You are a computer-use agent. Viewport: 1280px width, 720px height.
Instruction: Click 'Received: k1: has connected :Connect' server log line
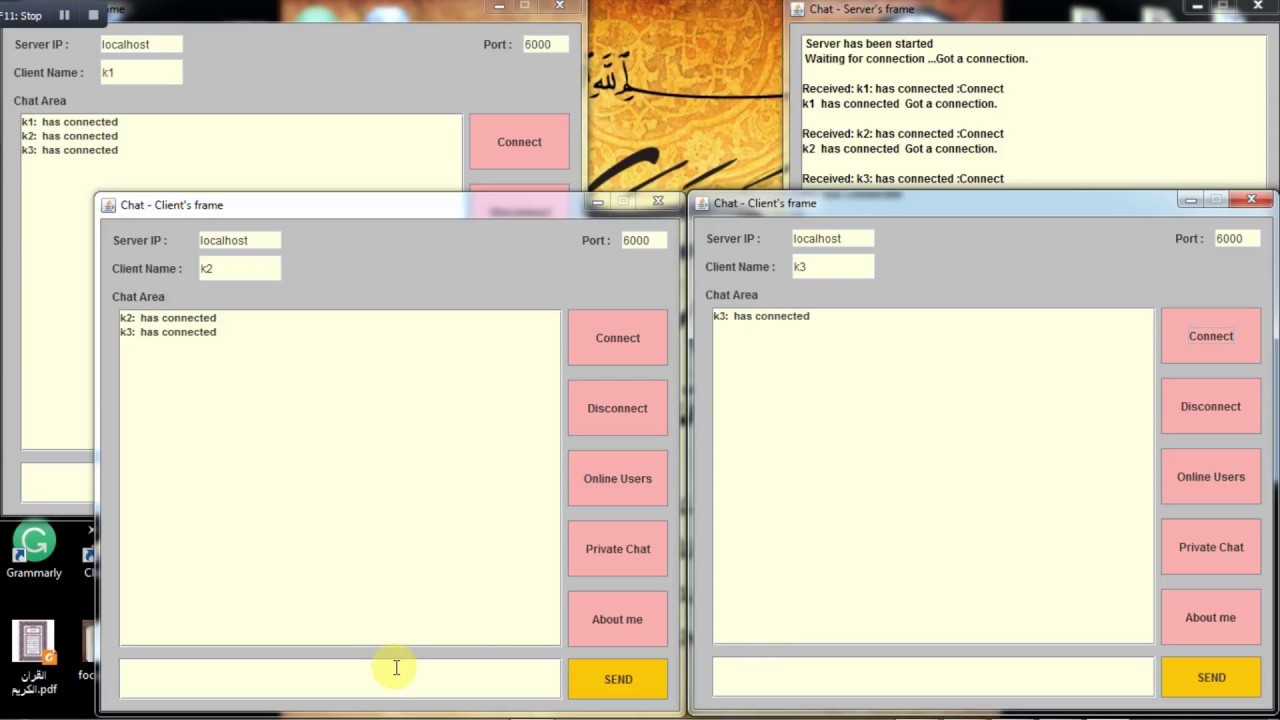tap(903, 89)
